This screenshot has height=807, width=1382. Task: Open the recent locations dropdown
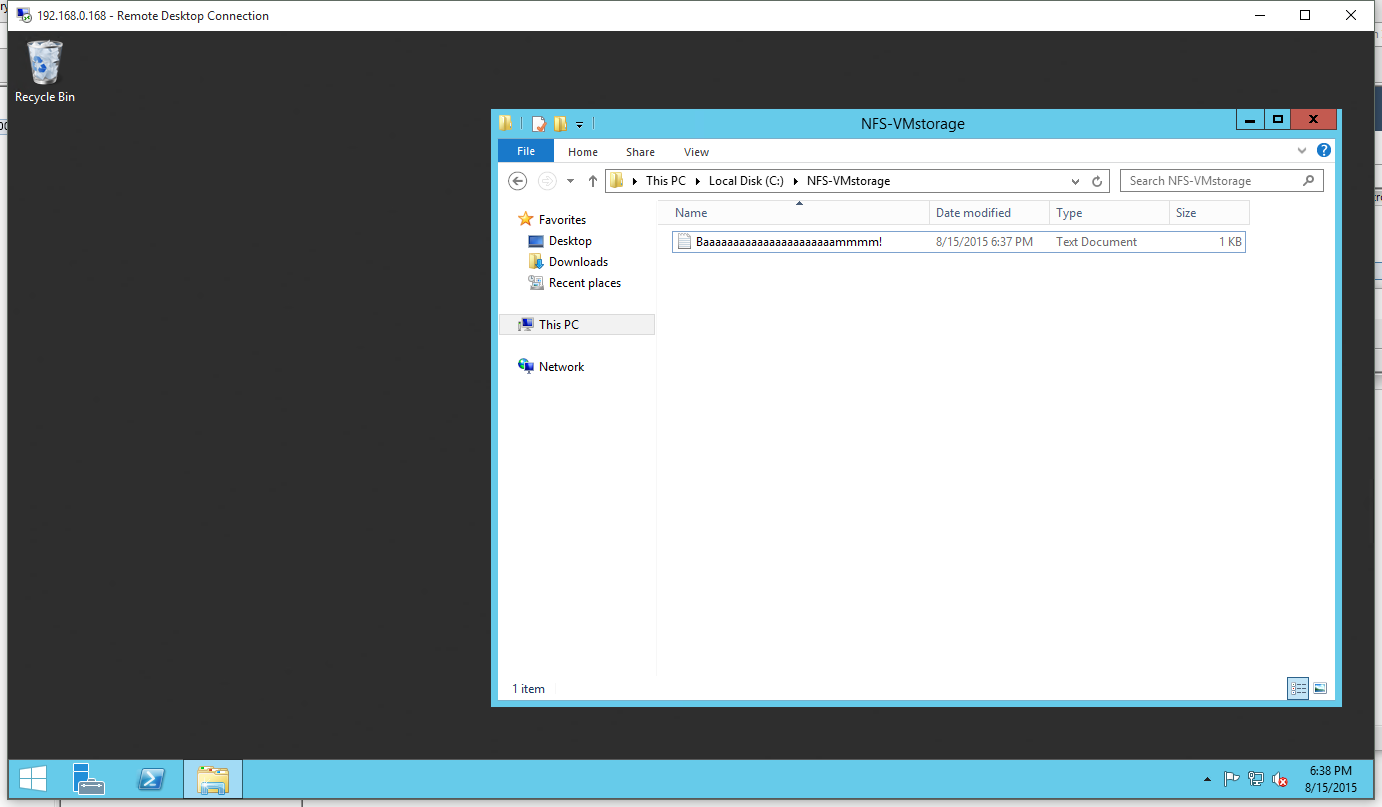pyautogui.click(x=570, y=181)
